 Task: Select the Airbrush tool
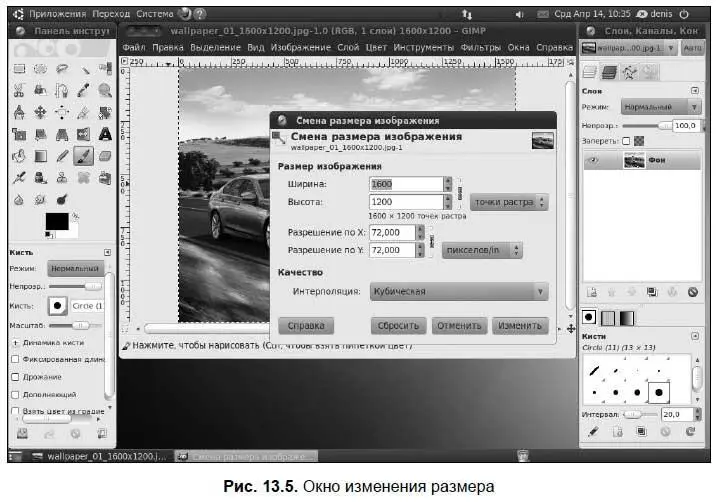click(19, 178)
